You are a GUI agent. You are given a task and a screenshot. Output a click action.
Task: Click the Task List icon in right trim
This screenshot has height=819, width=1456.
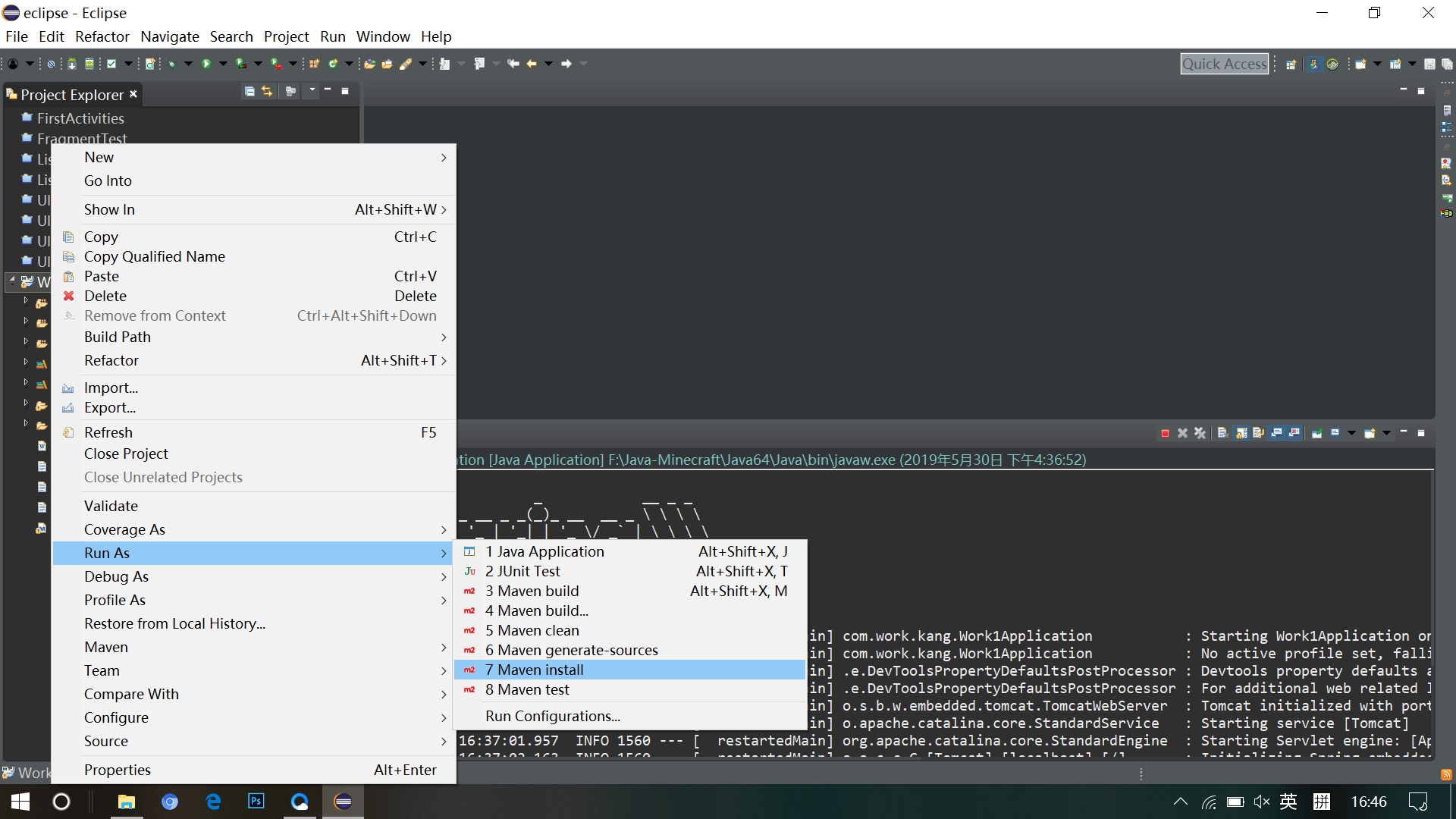[x=1446, y=111]
